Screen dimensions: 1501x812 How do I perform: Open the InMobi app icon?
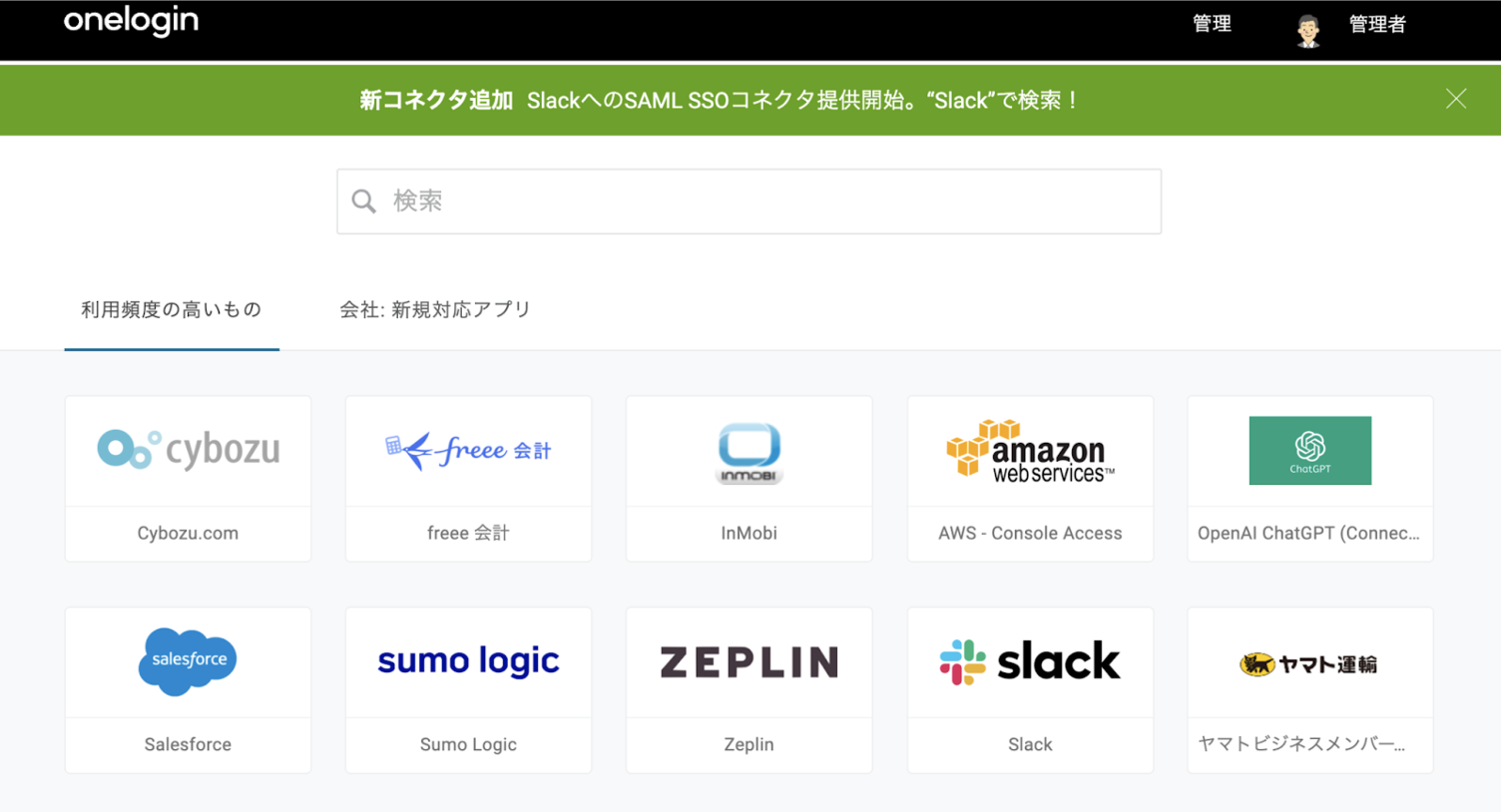point(749,453)
